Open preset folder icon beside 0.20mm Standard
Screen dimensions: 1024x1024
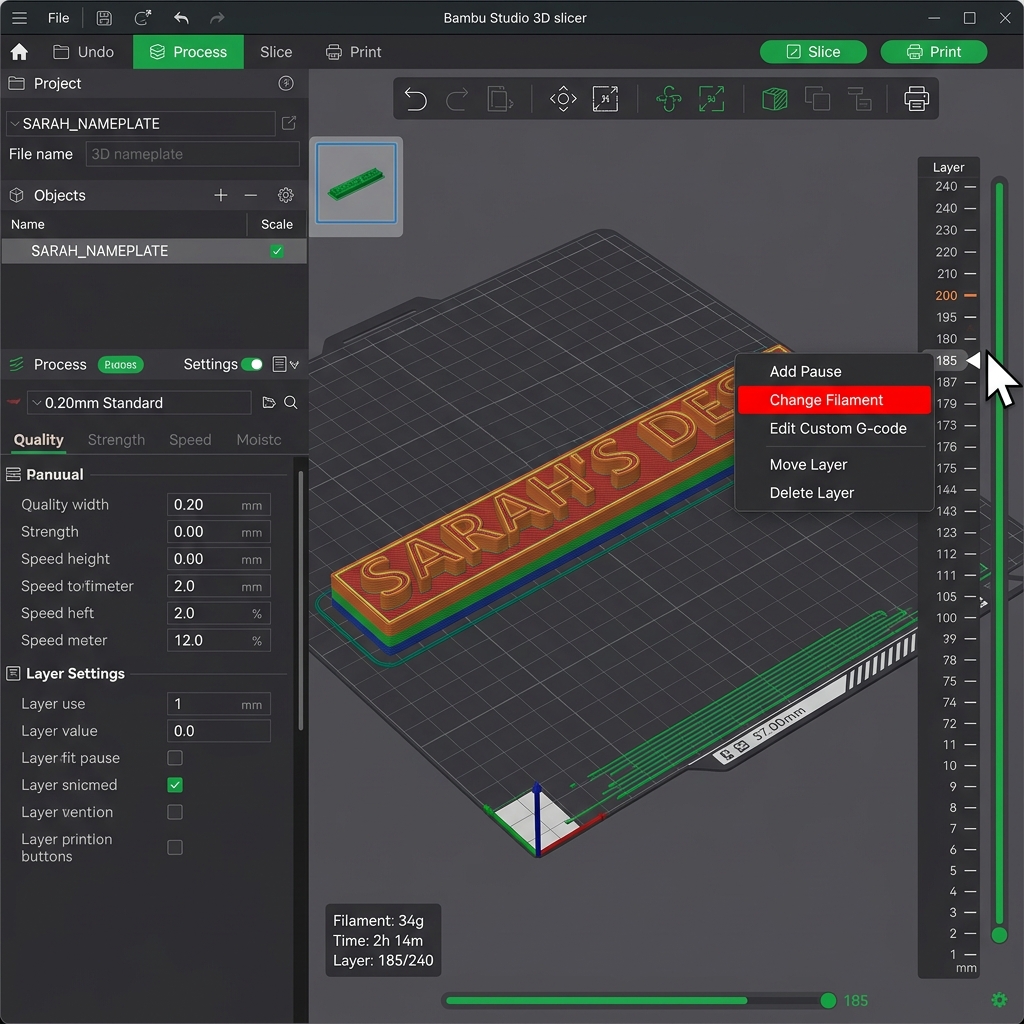click(x=268, y=402)
